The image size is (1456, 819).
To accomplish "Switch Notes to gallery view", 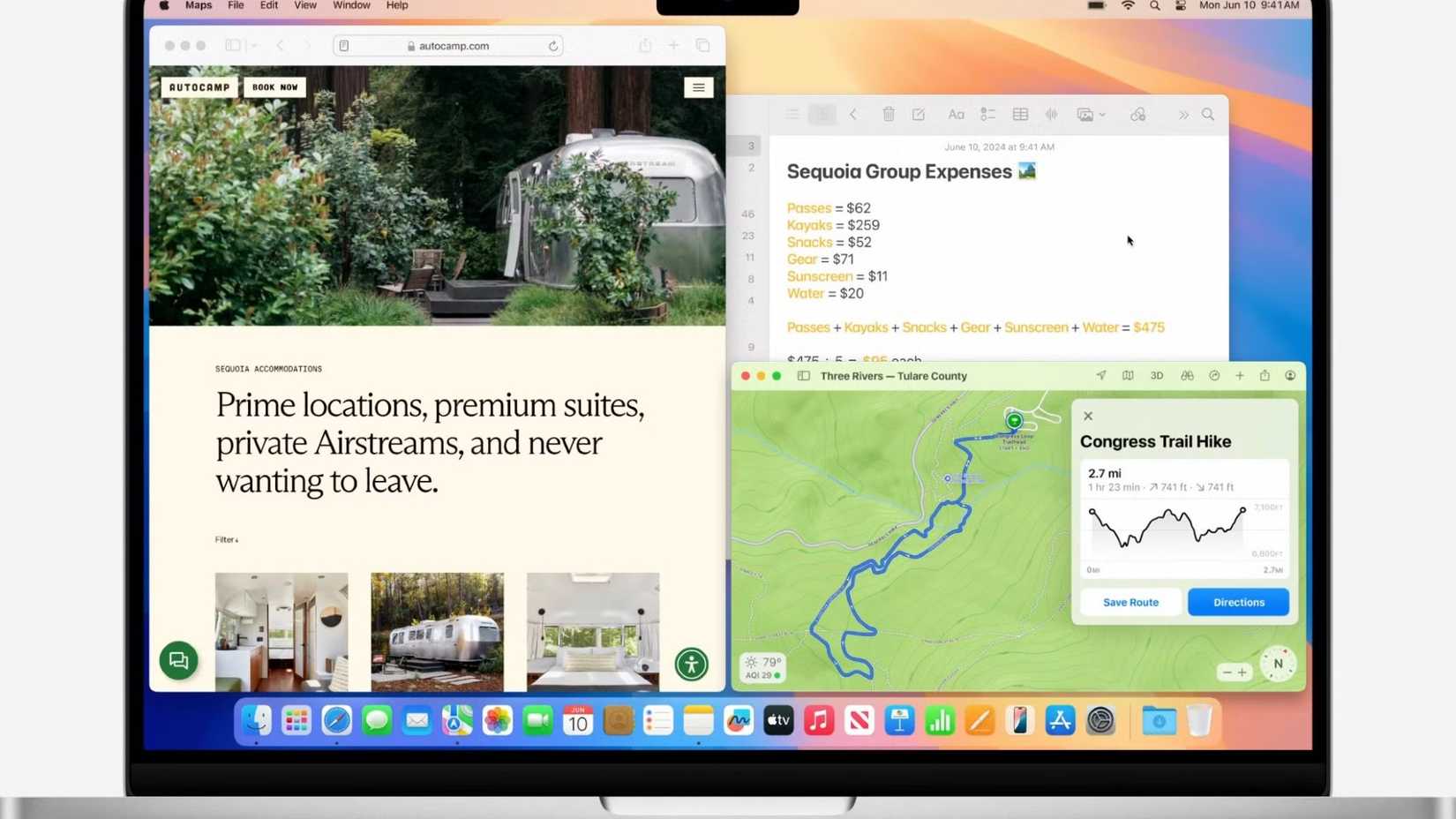I will [822, 115].
